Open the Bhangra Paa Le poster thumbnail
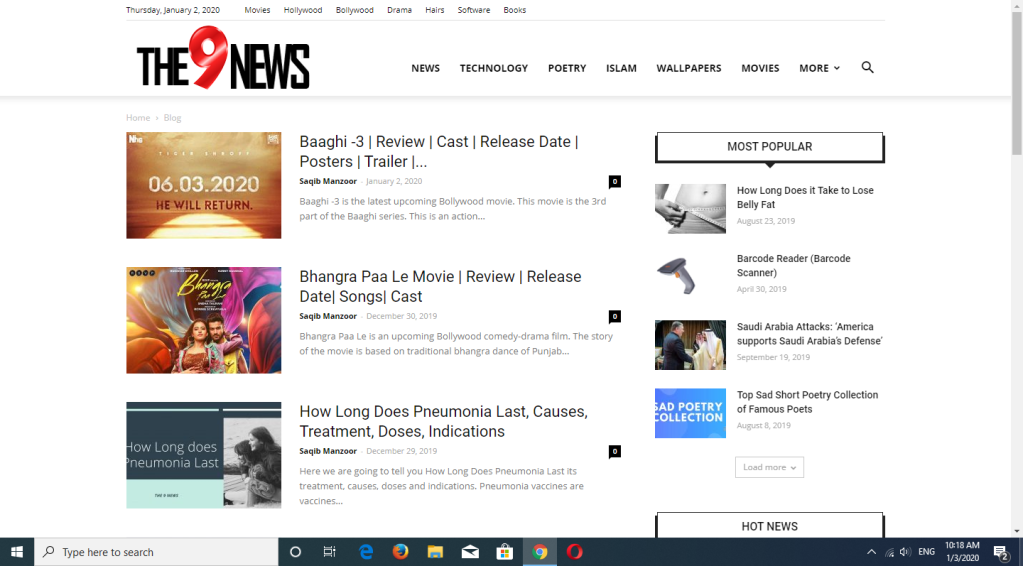 [x=203, y=320]
